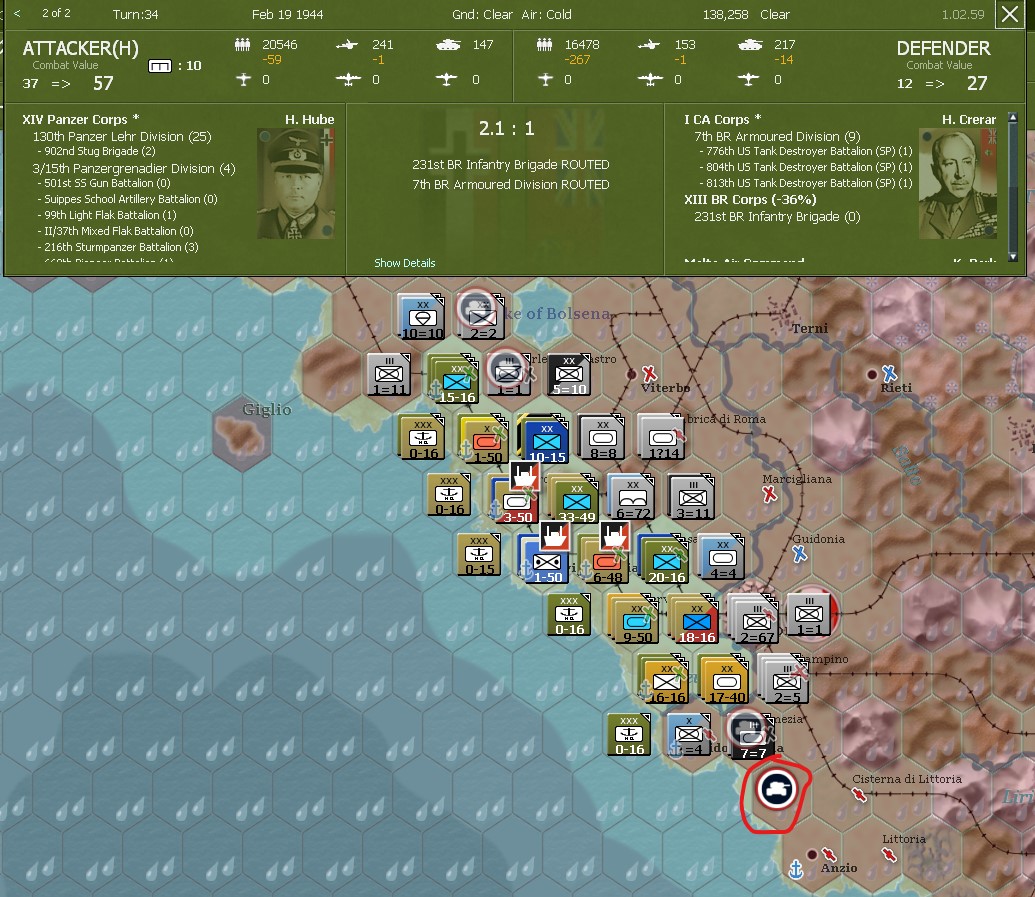Click Rieti blue airfield marker
This screenshot has height=897, width=1035.
(x=888, y=373)
